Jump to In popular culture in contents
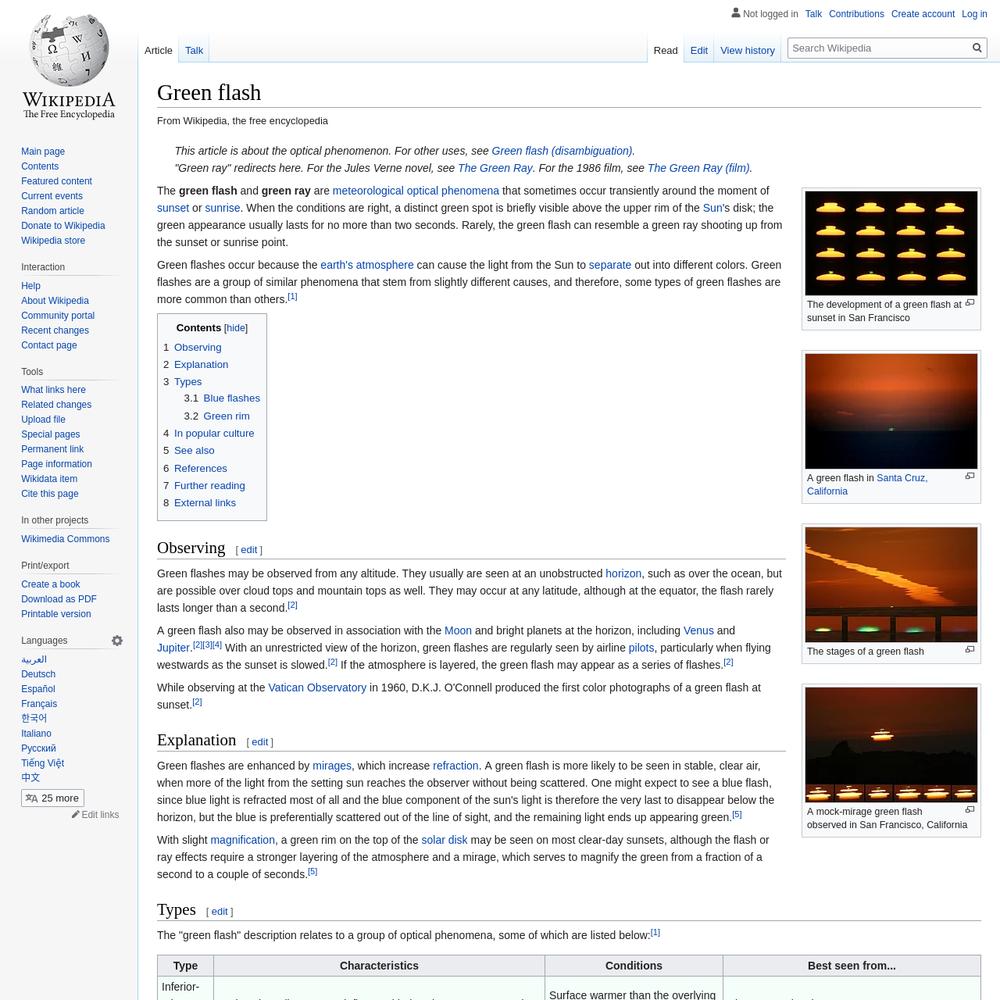Viewport: 1000px width, 1000px height. [214, 433]
